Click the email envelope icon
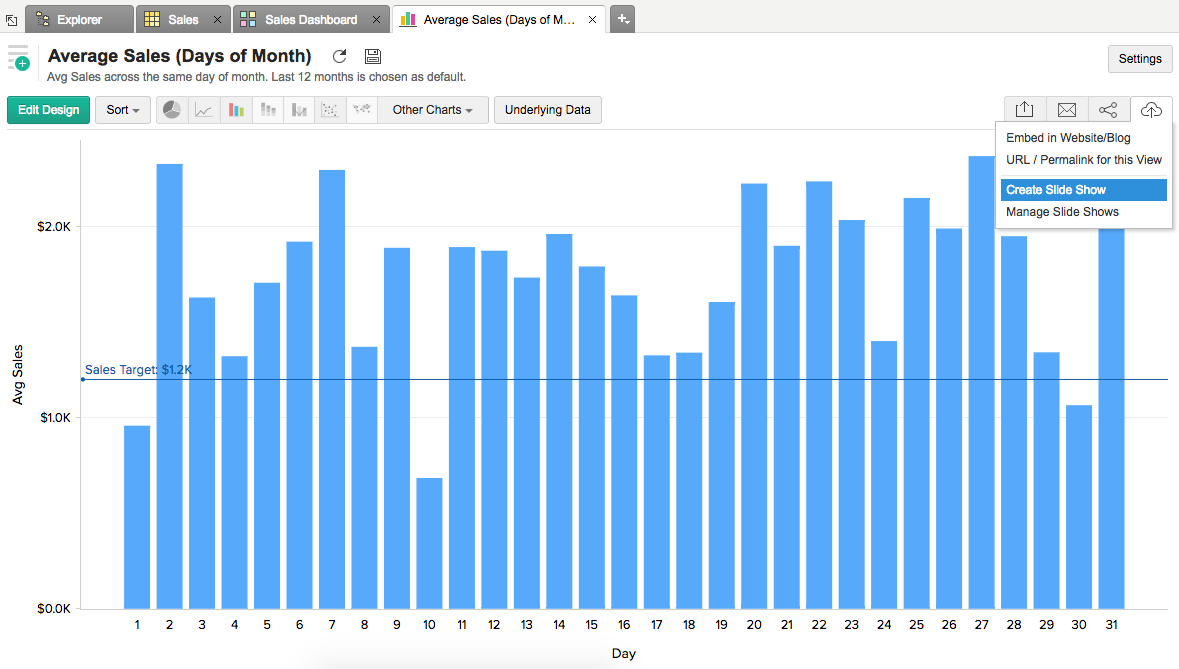 [x=1067, y=110]
